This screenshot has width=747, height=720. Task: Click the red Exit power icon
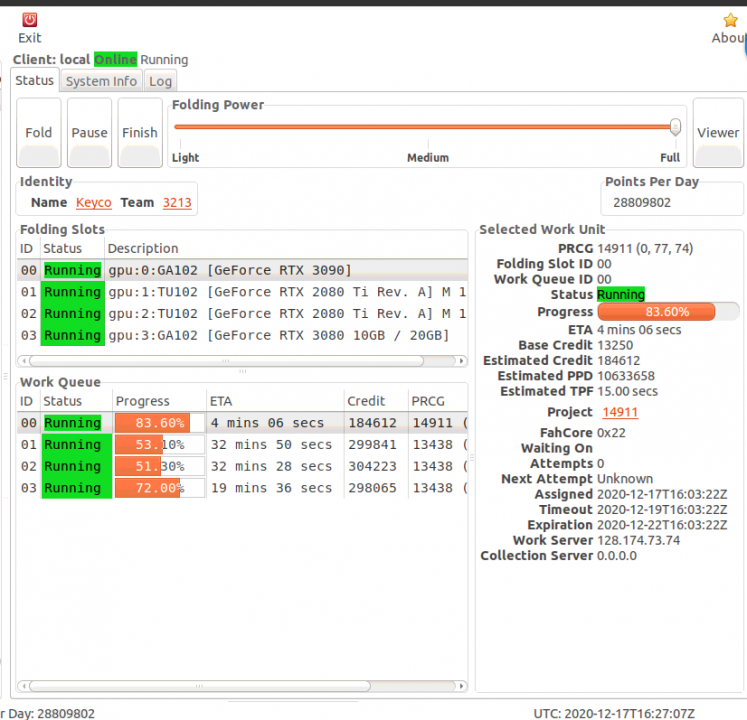click(30, 20)
